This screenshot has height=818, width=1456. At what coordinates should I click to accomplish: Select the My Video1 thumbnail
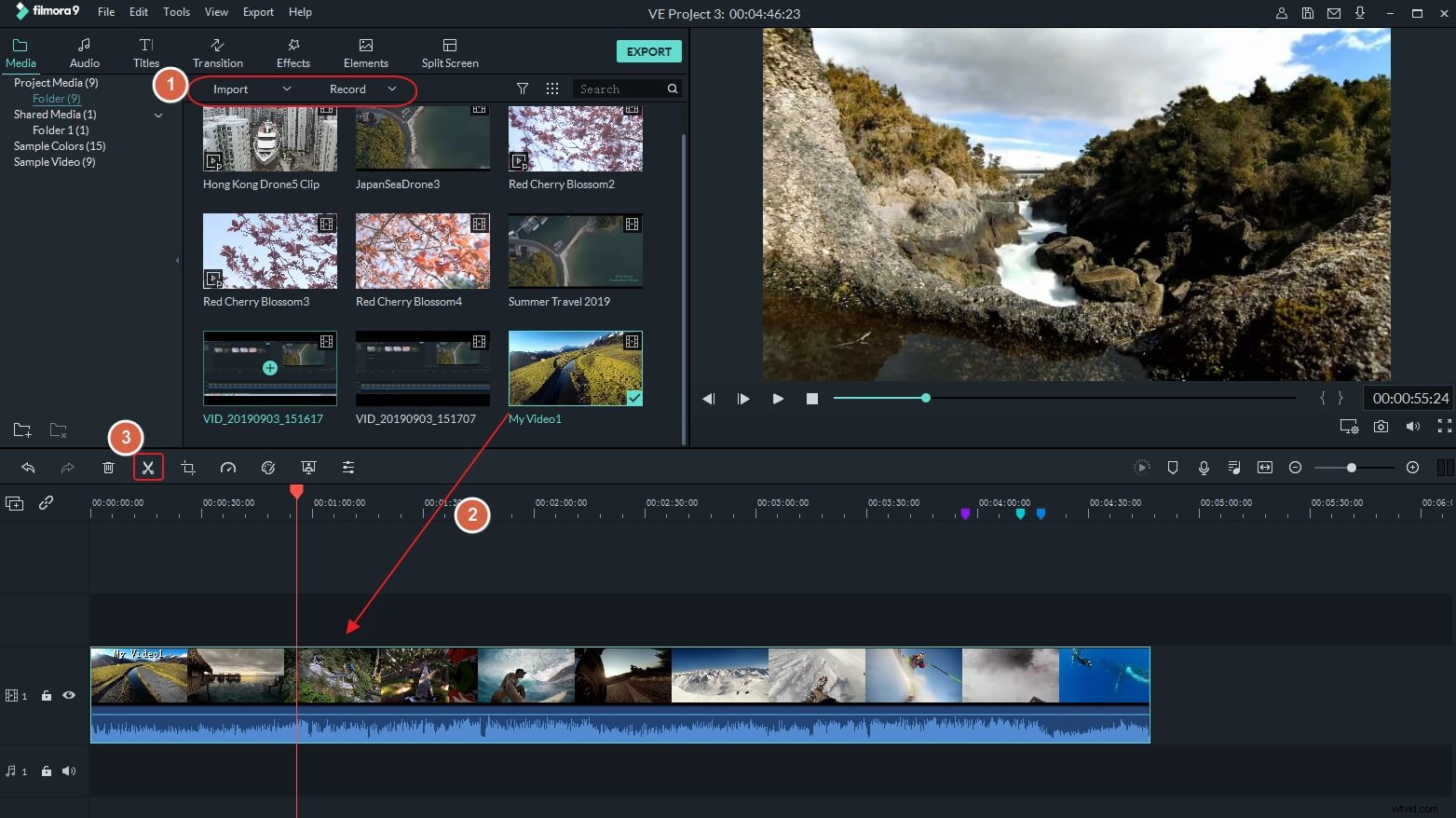[575, 368]
